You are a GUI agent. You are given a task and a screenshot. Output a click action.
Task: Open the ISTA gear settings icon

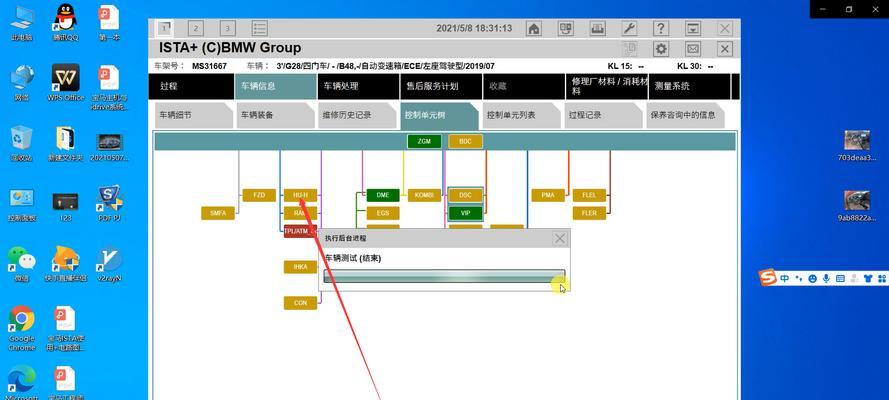[x=661, y=49]
